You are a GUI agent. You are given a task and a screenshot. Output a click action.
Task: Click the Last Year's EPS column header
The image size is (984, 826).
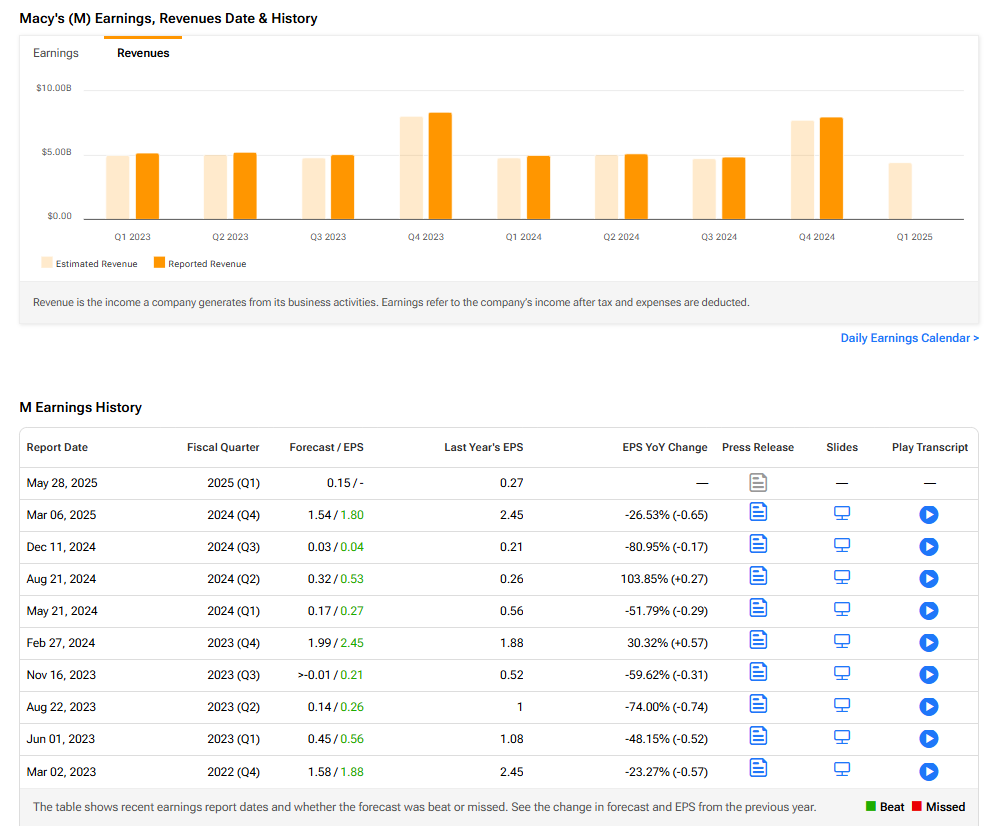tap(484, 448)
